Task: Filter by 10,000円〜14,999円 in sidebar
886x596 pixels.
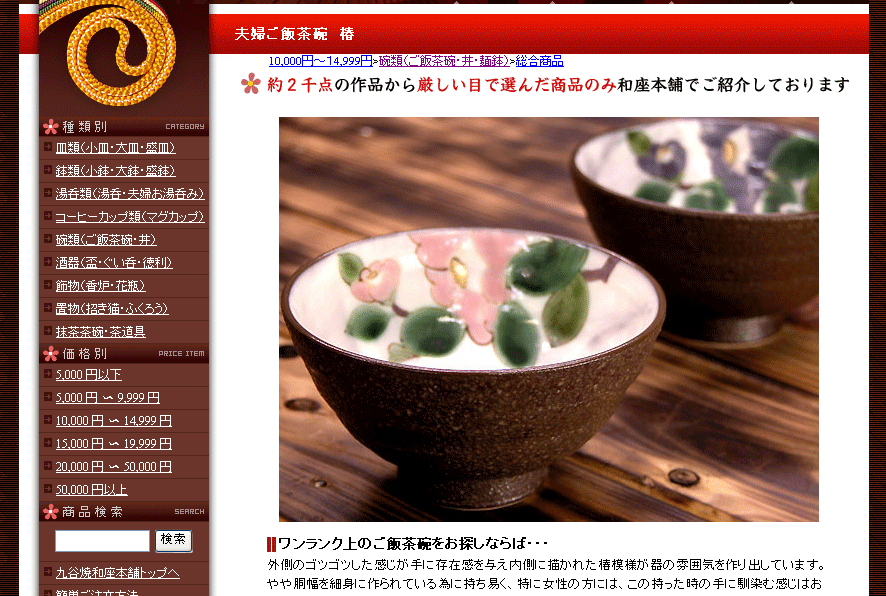Action: click(x=114, y=421)
